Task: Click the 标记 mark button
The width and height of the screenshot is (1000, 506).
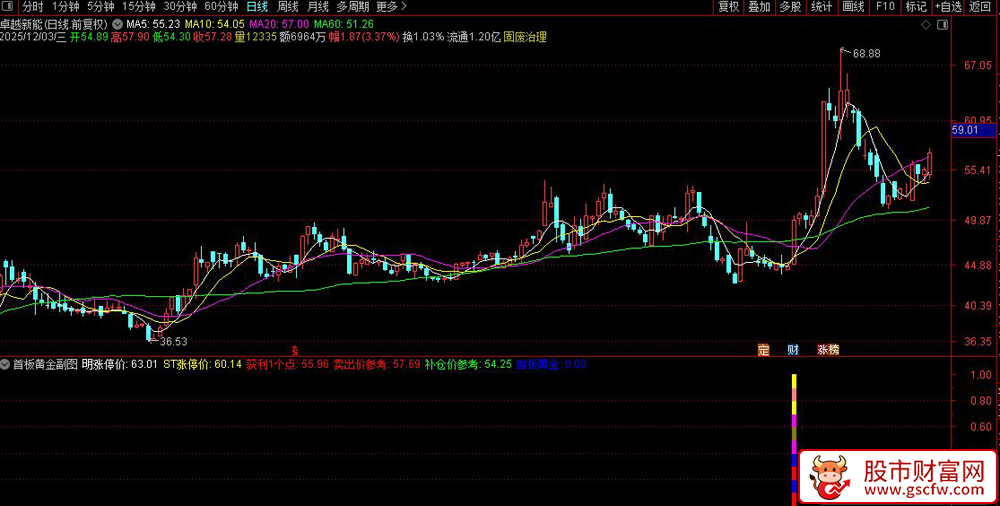Action: coord(916,7)
